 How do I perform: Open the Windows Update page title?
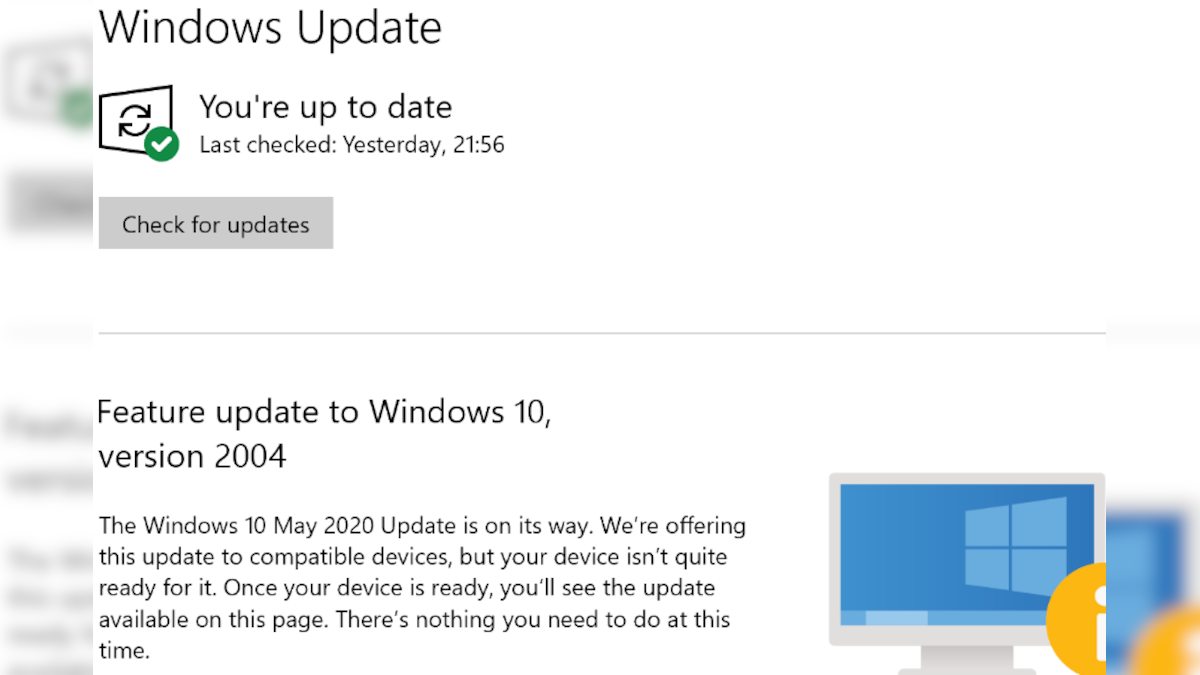270,28
